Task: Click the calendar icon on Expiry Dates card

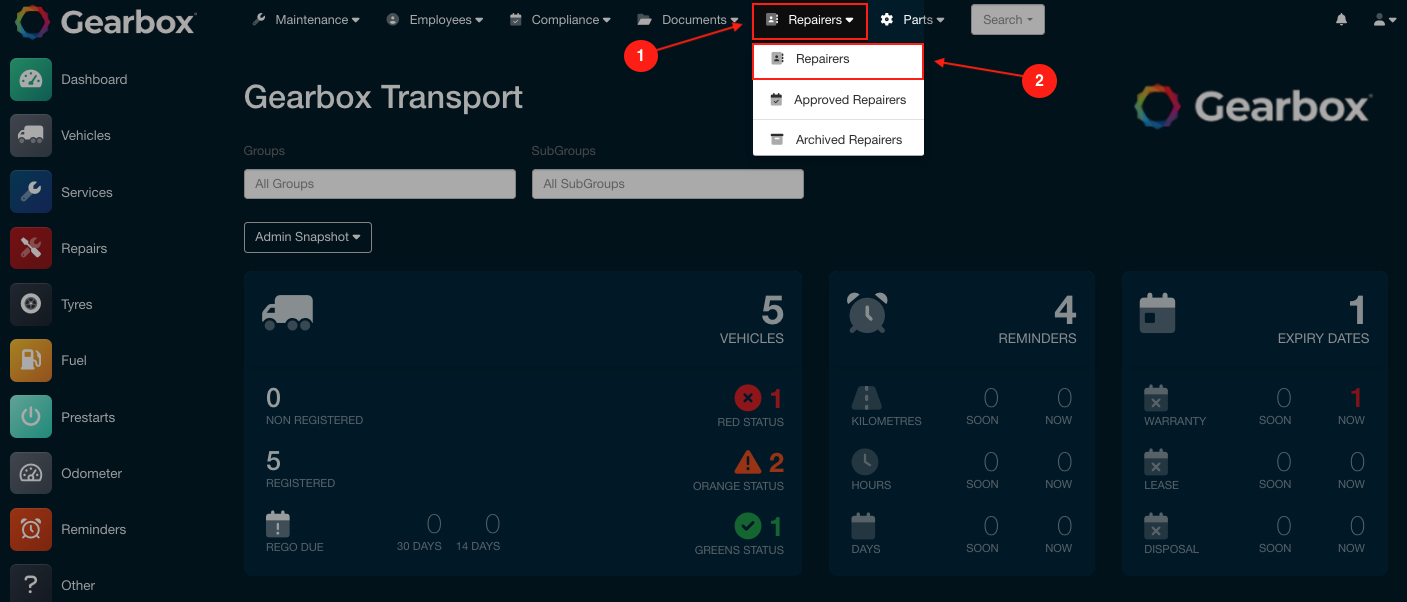Action: tap(1157, 313)
